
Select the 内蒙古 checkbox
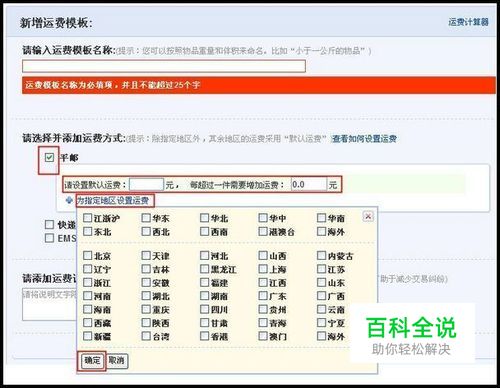click(321, 256)
